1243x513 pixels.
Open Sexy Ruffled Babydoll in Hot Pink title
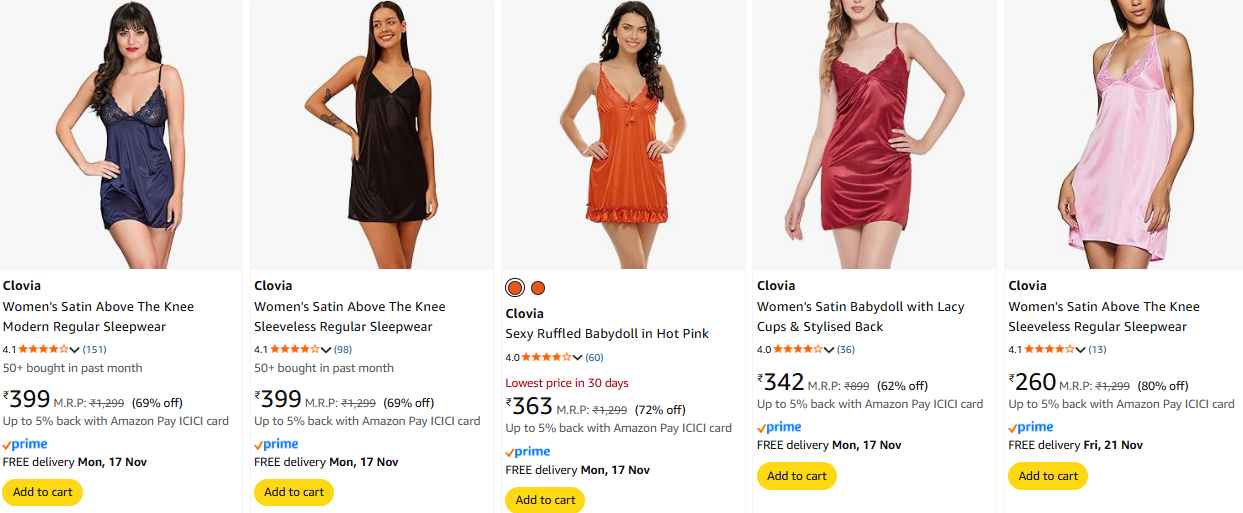coord(607,334)
